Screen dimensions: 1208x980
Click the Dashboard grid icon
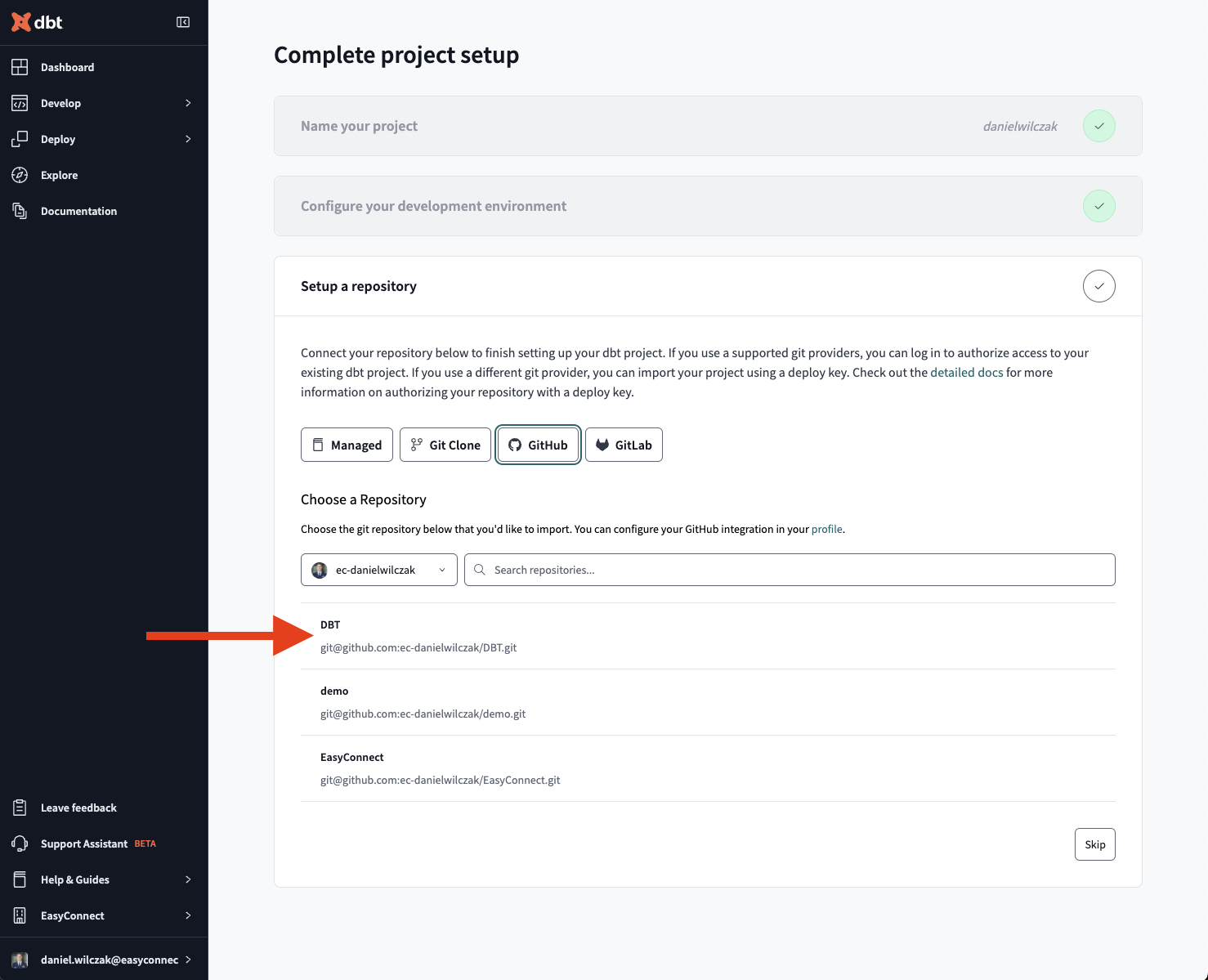[20, 67]
